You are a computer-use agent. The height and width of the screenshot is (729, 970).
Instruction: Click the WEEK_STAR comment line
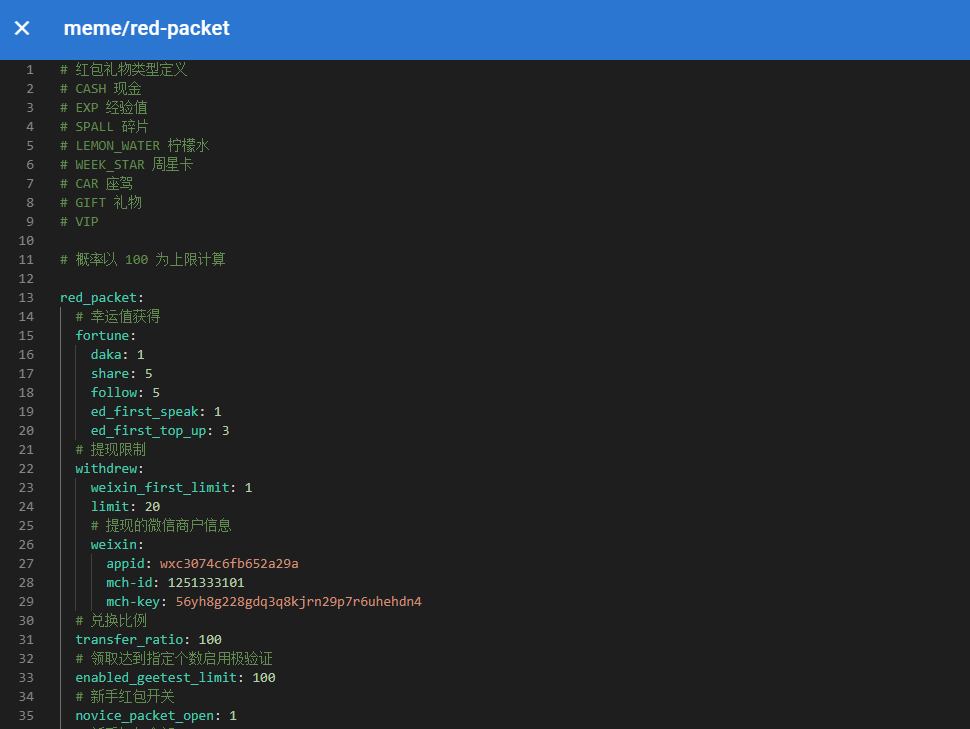pyautogui.click(x=126, y=164)
